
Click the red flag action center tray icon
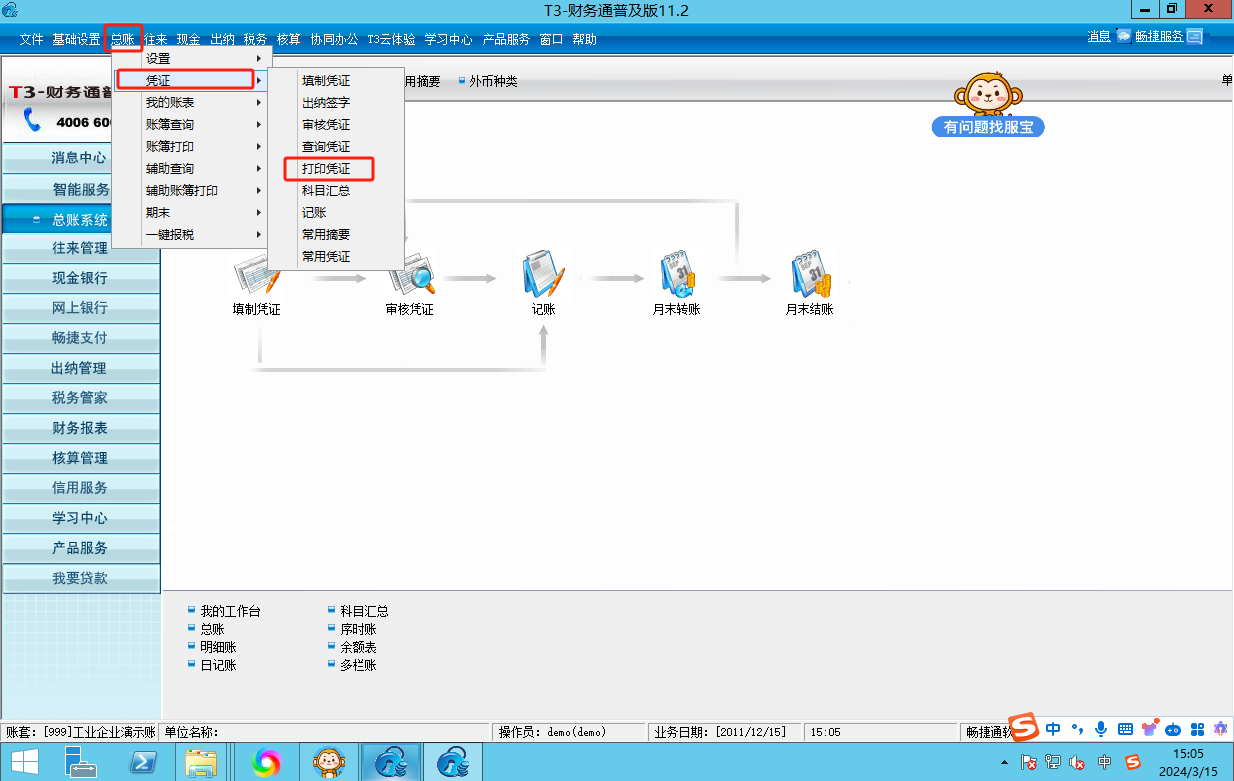click(x=1029, y=762)
